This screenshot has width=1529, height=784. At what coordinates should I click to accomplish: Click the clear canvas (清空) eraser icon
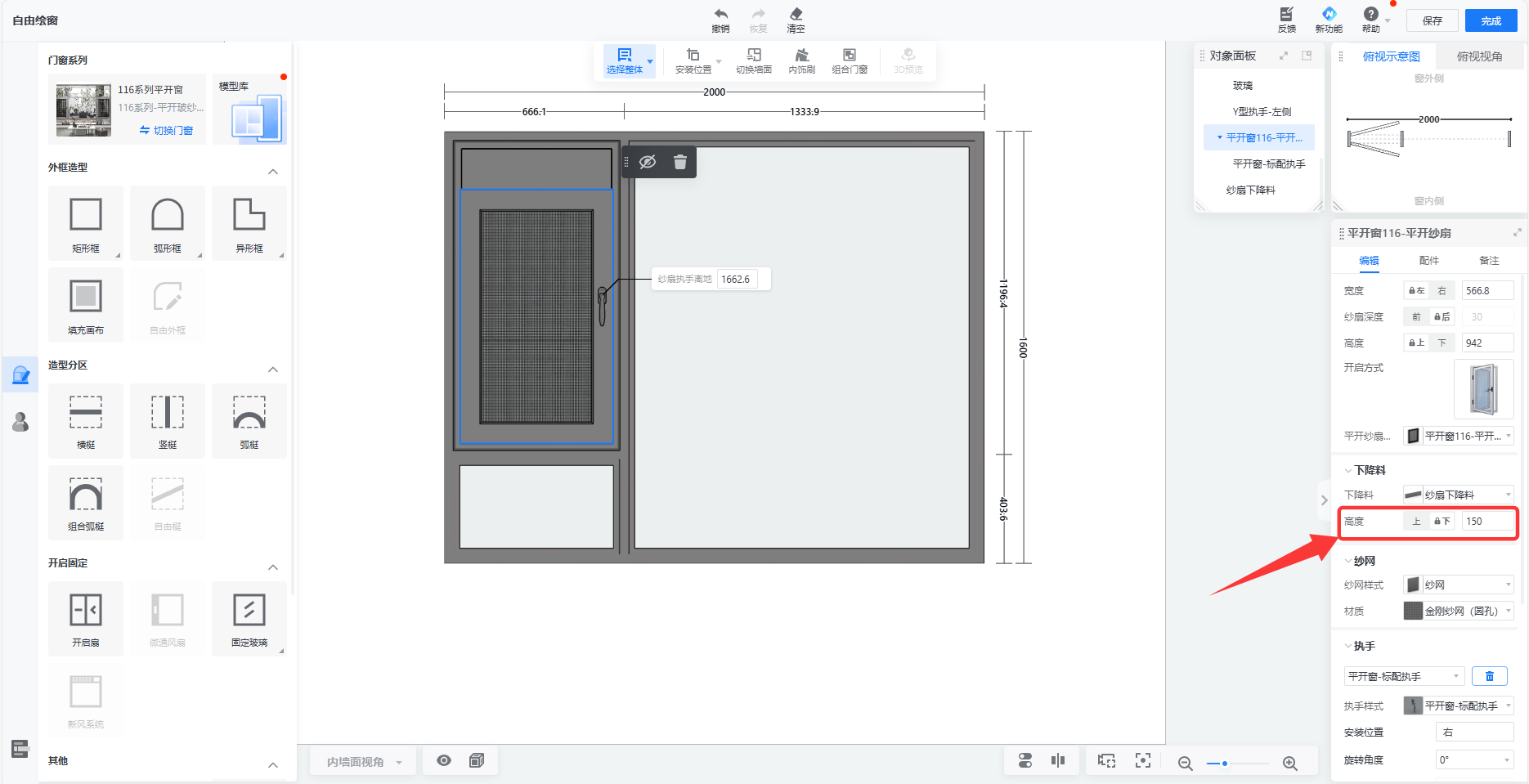click(796, 15)
